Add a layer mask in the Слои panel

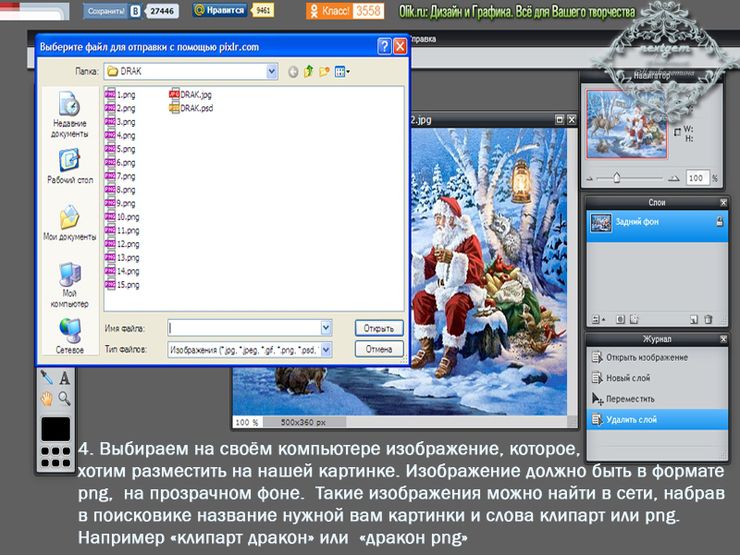[x=621, y=320]
